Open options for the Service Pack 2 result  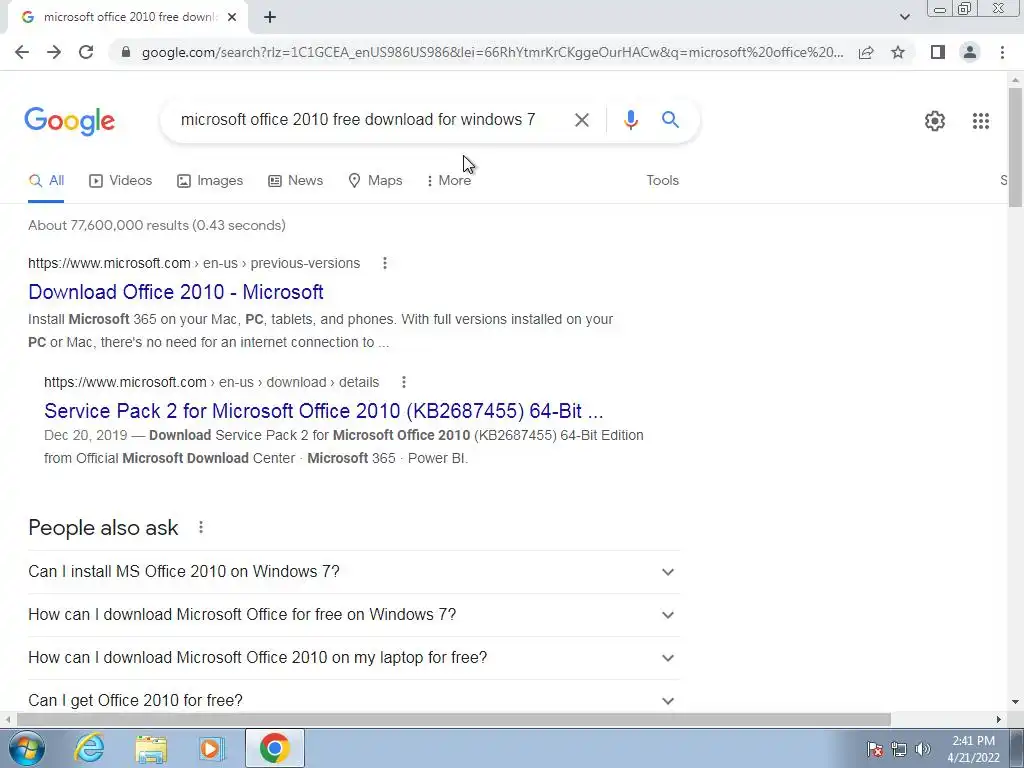coord(404,382)
